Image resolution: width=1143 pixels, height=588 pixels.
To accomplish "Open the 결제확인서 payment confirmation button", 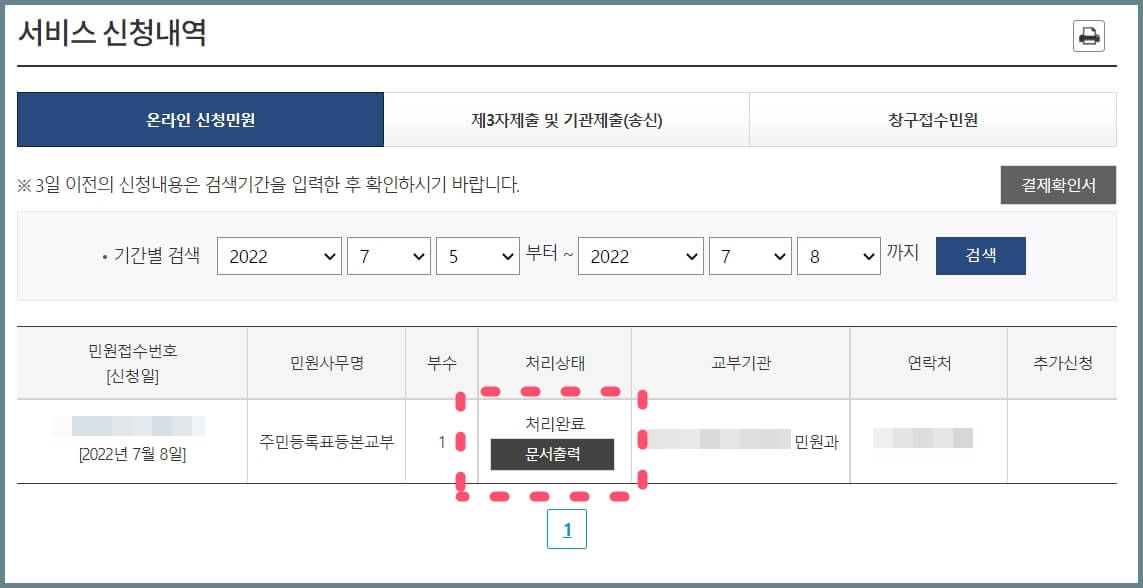I will click(x=1058, y=185).
